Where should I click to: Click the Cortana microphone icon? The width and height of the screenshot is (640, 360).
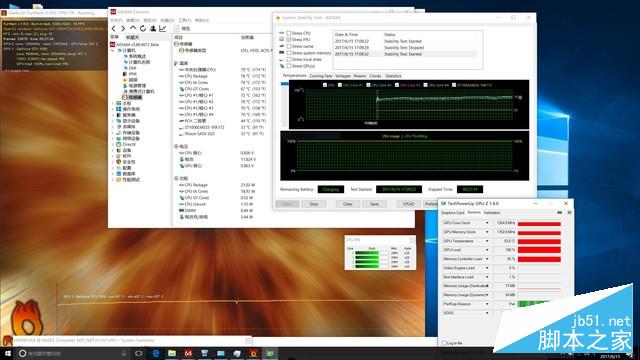tap(124, 353)
